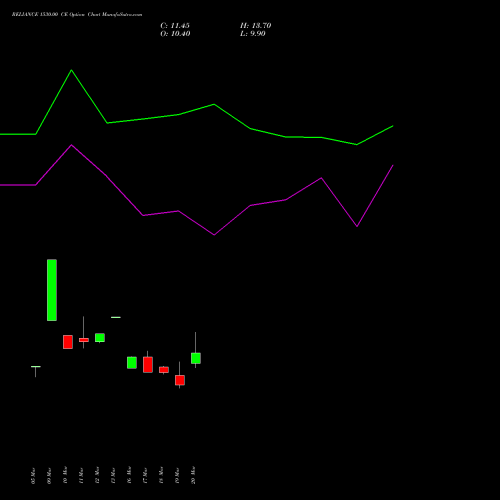Click the doji candle for 05 Mar
Viewport: 500px width, 500px height.
click(36, 367)
